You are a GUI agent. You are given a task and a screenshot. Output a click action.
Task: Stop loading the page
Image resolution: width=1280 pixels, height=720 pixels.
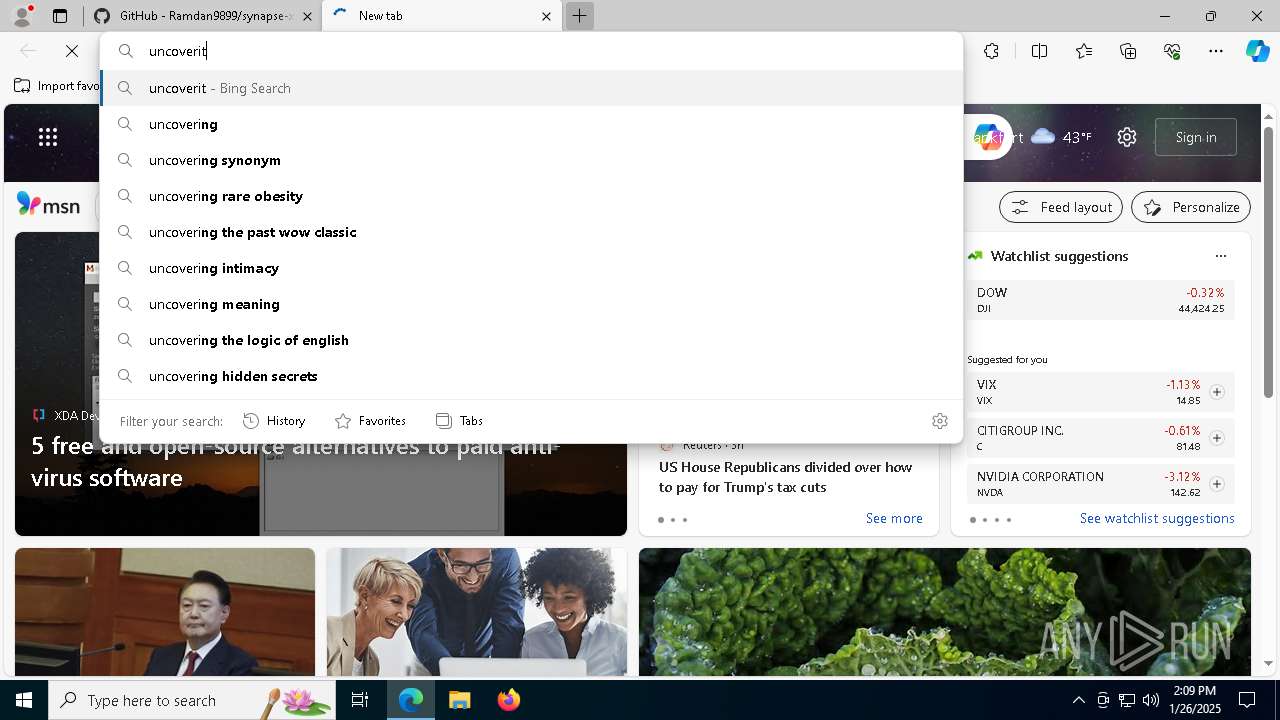click(x=72, y=51)
